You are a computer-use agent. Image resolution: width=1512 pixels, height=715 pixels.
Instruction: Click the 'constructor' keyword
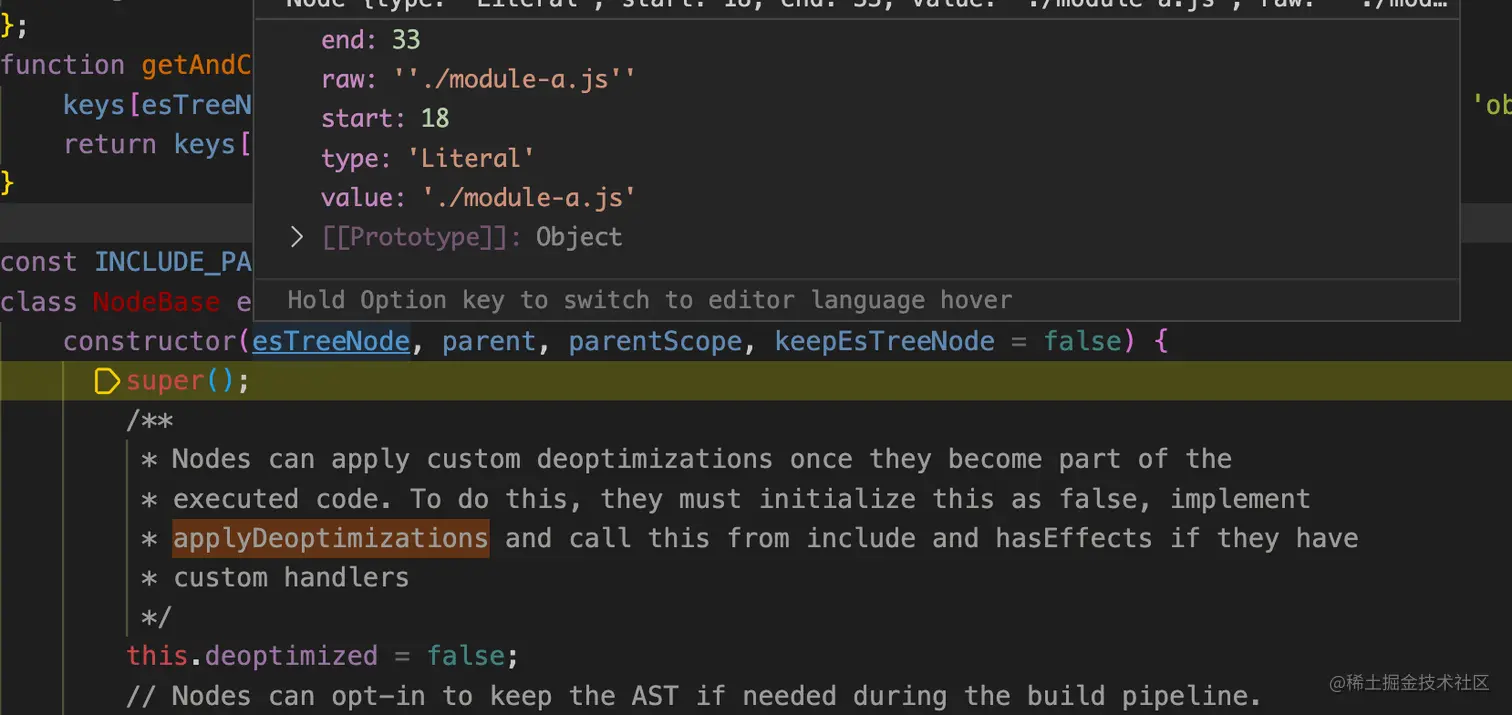150,342
